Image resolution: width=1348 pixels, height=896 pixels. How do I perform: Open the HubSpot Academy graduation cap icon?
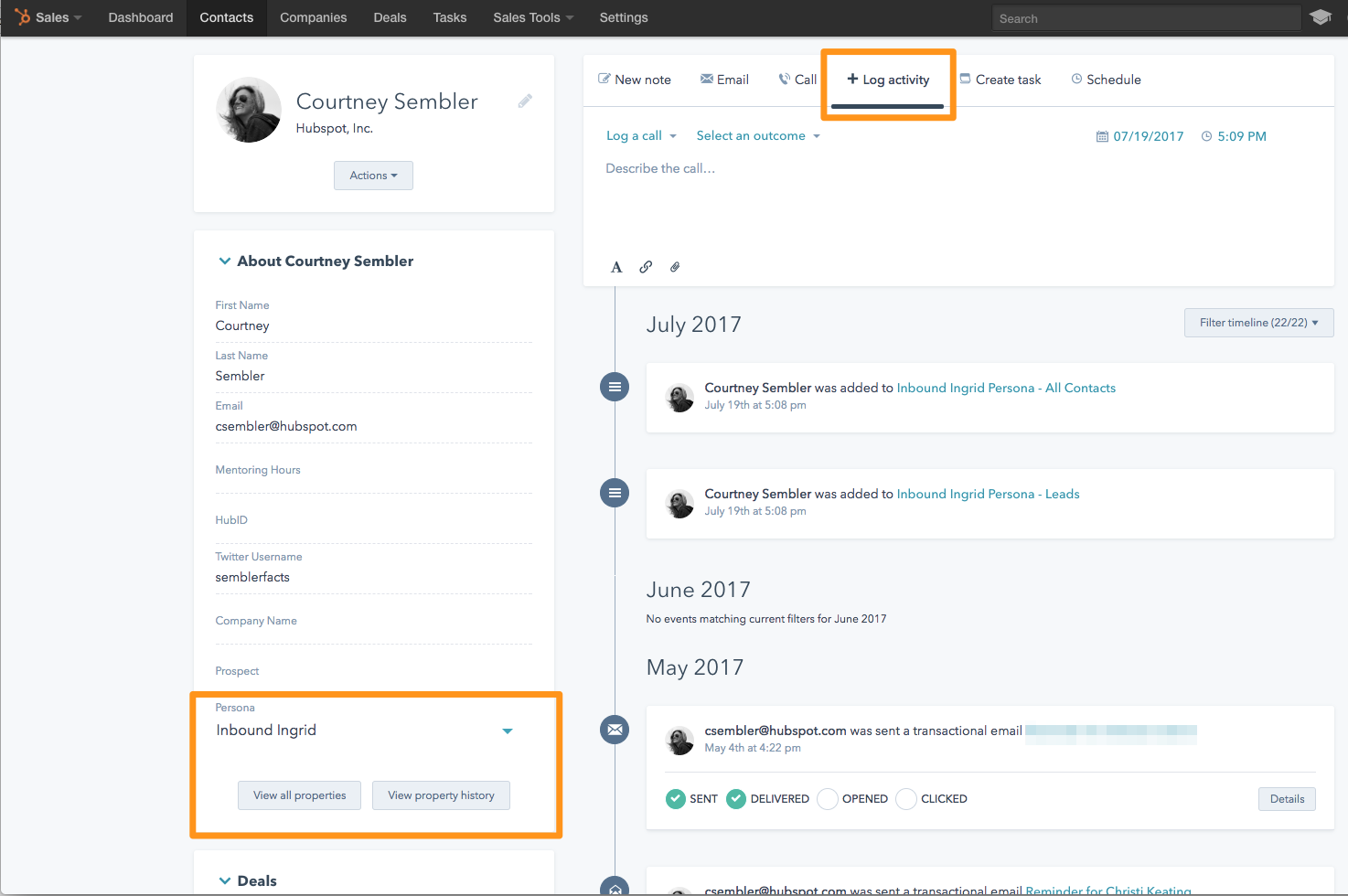(x=1321, y=17)
